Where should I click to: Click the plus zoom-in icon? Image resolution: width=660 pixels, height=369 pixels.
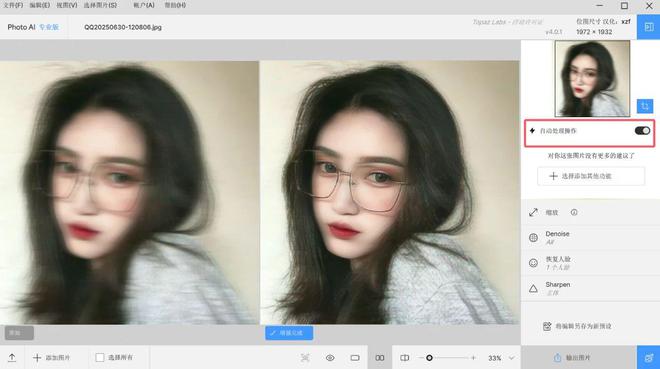[474, 358]
